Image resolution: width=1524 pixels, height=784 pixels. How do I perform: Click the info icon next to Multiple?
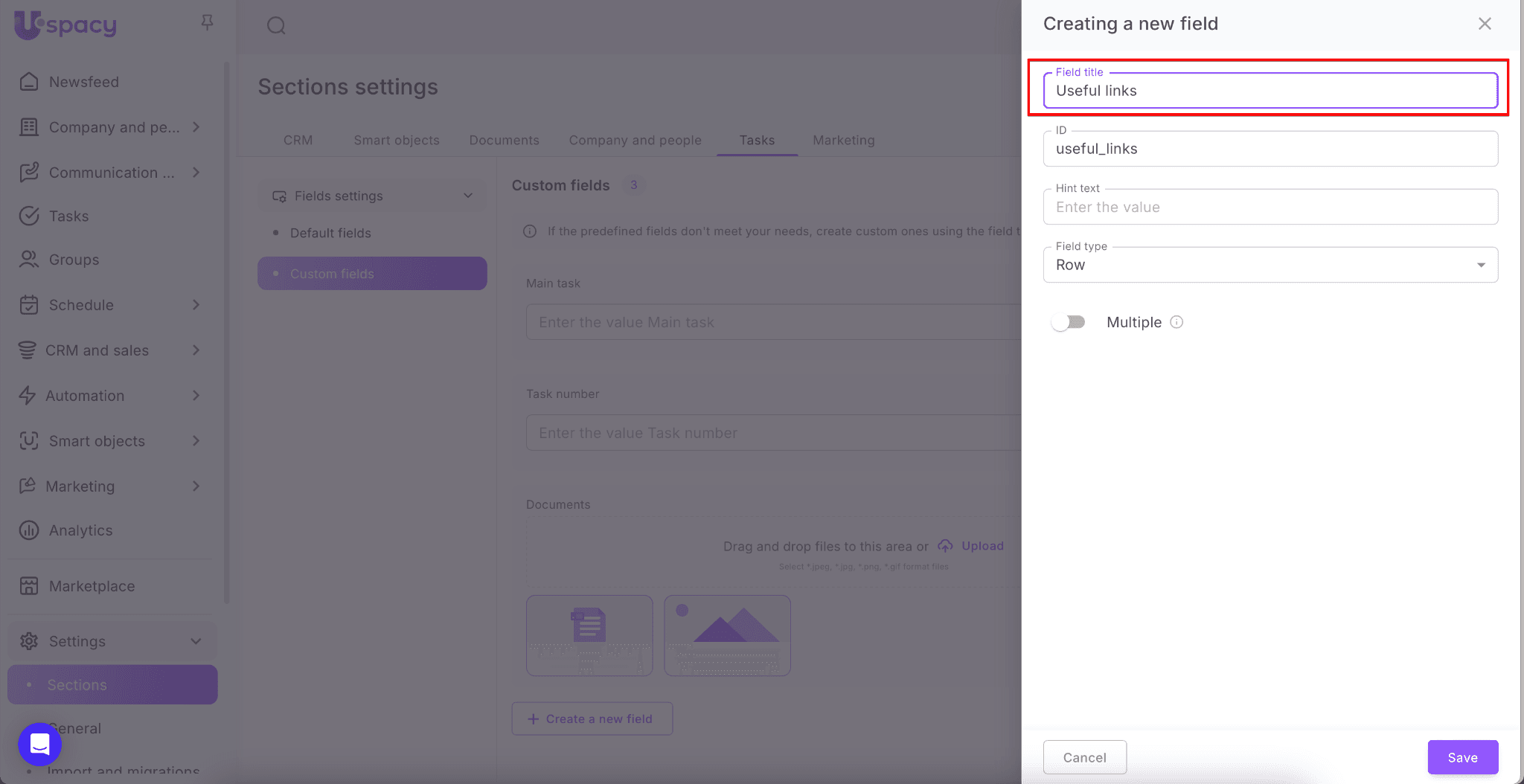1176,322
